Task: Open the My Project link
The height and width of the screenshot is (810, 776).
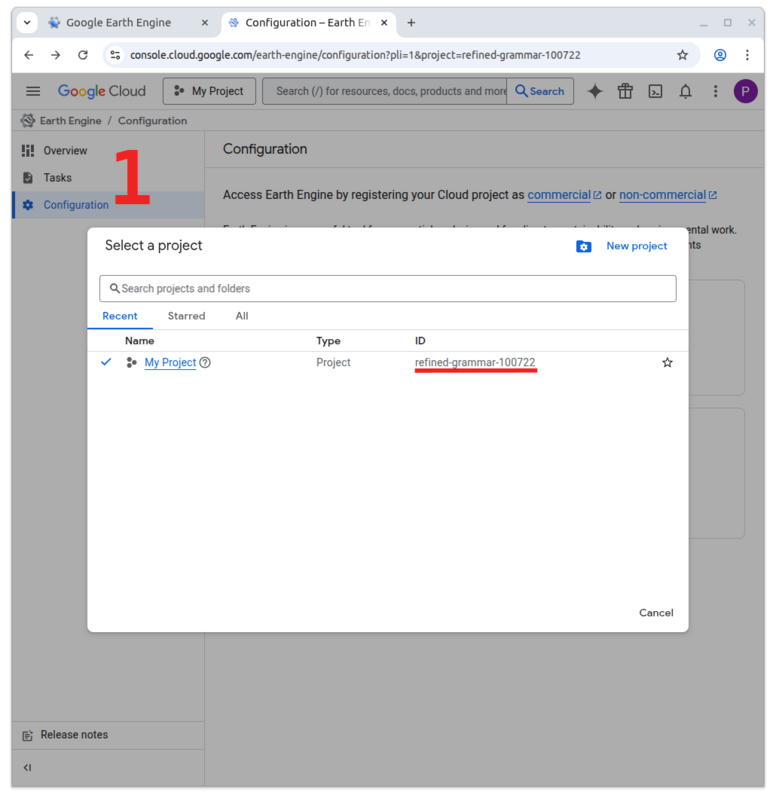Action: (170, 363)
